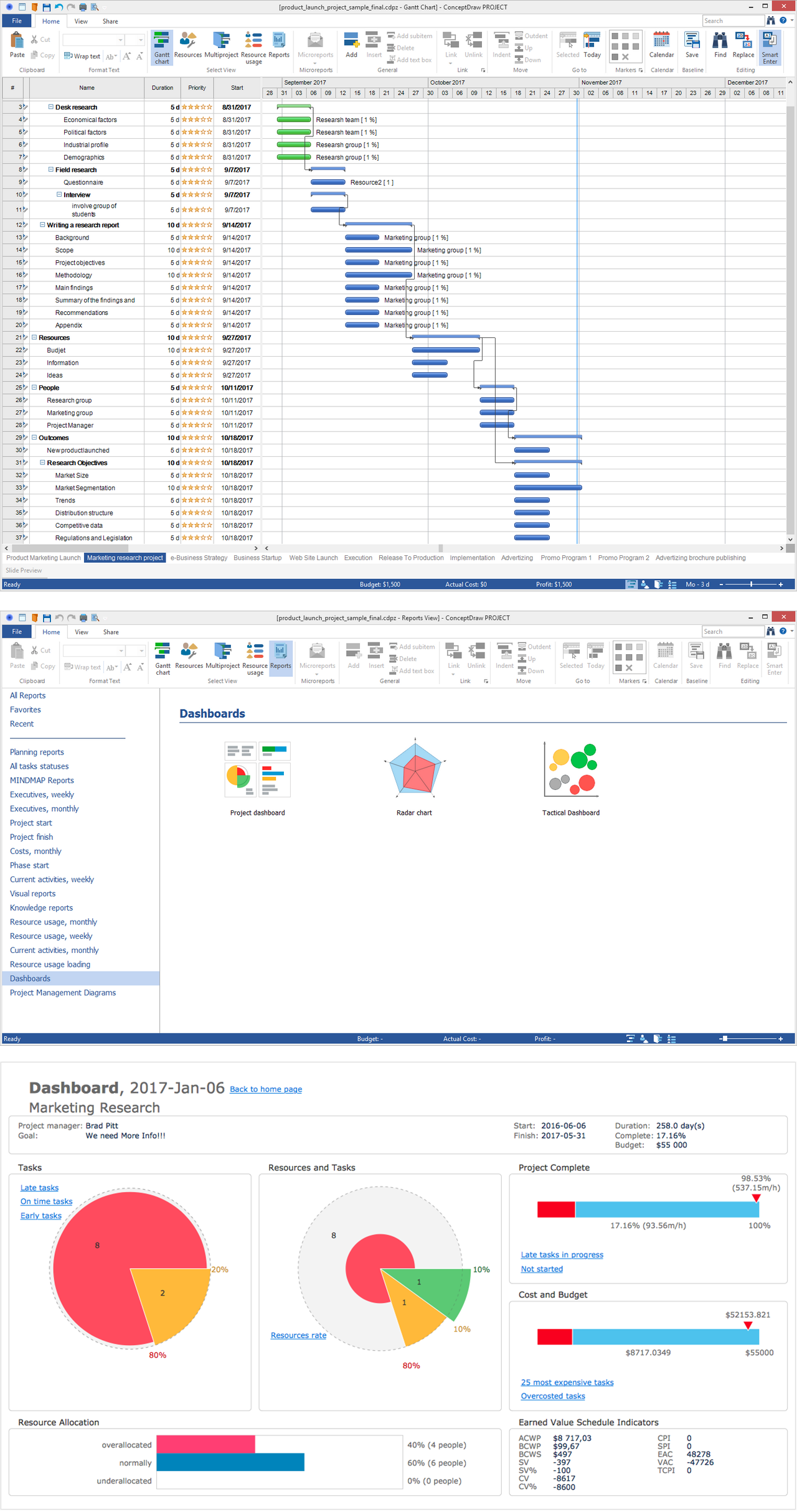The height and width of the screenshot is (1512, 797).
Task: Select Executives, weekly in reports sidebar
Action: tap(42, 794)
